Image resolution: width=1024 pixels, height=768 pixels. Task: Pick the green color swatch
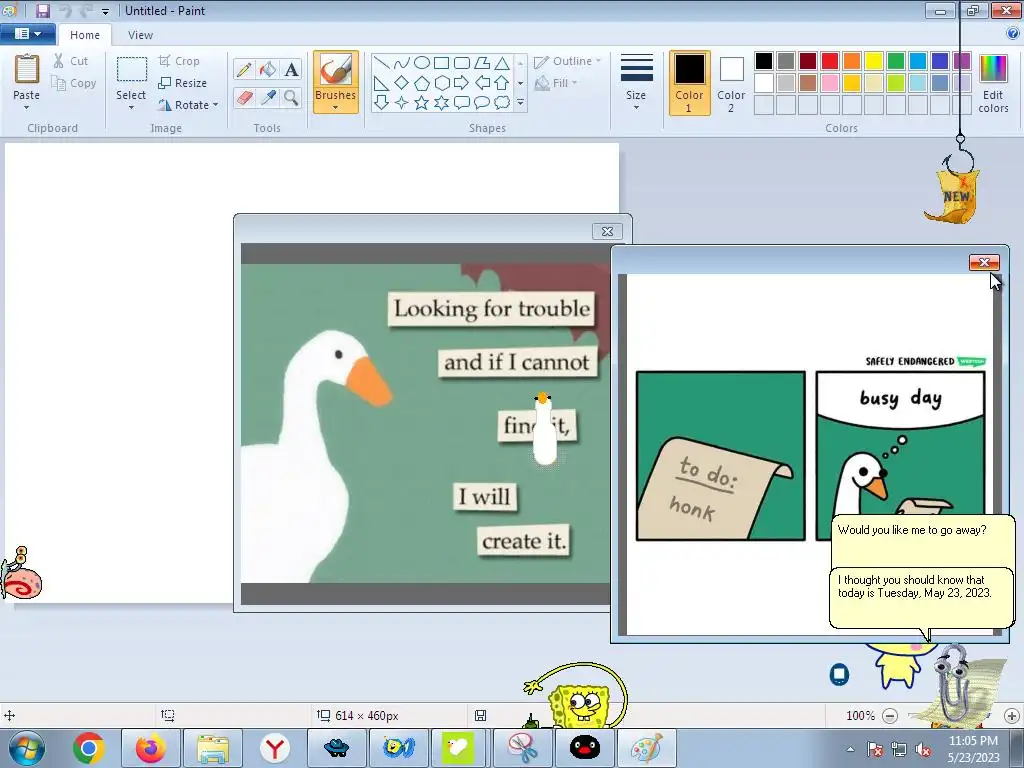pyautogui.click(x=896, y=61)
